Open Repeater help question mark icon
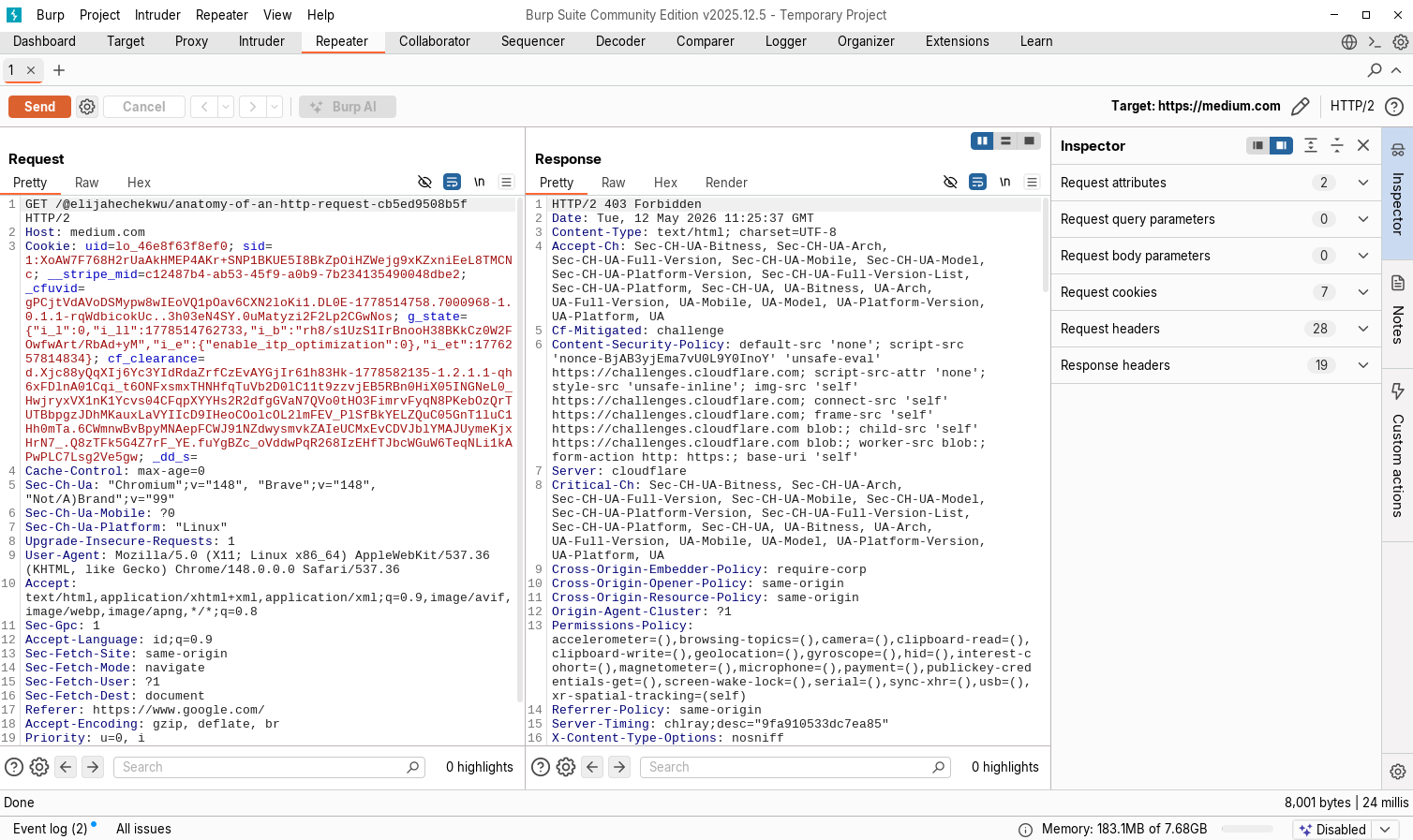The height and width of the screenshot is (840, 1413). tap(1394, 107)
